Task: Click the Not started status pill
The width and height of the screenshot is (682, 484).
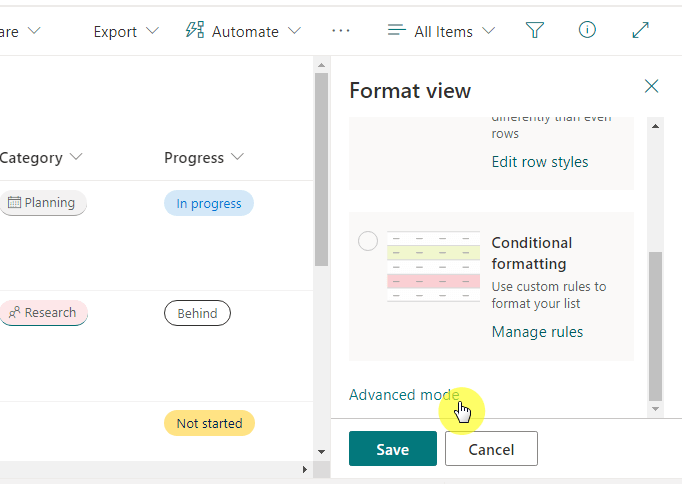Action: [x=209, y=423]
